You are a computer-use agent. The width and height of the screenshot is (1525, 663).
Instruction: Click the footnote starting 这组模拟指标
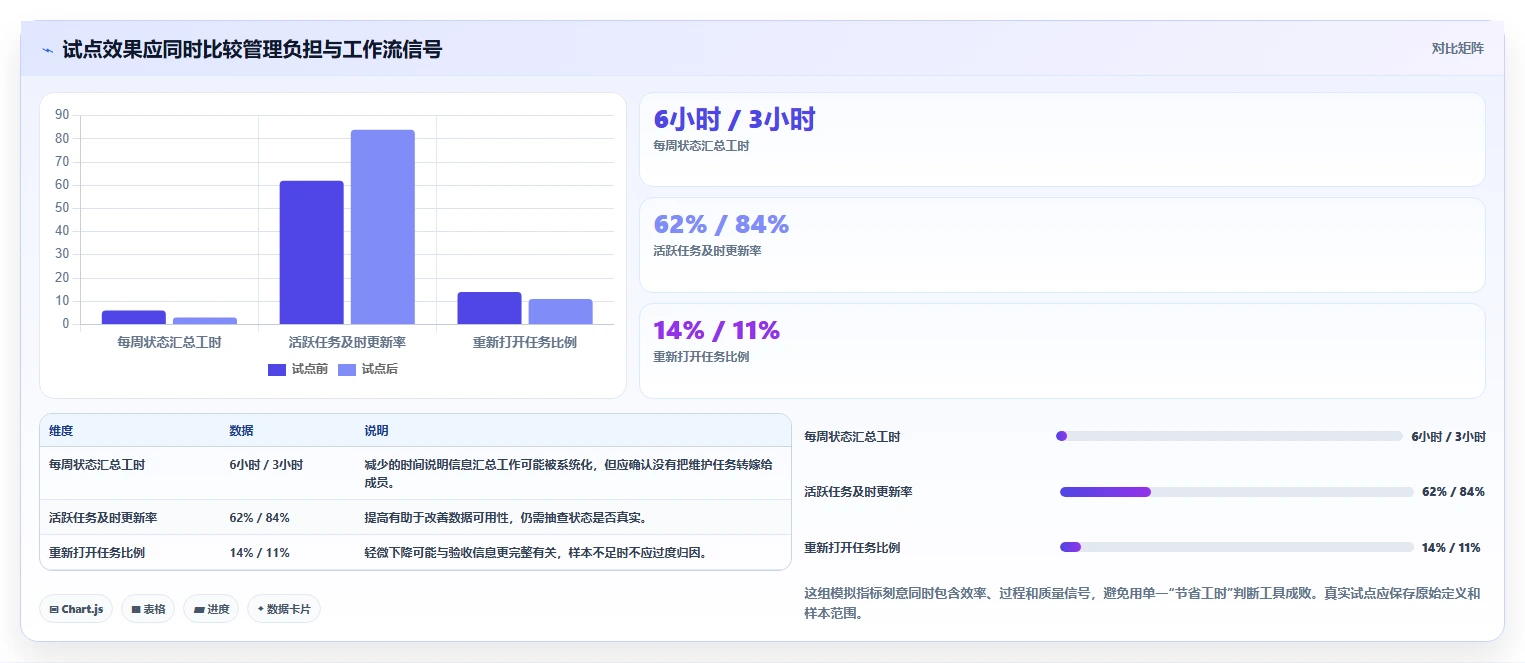tap(1142, 603)
